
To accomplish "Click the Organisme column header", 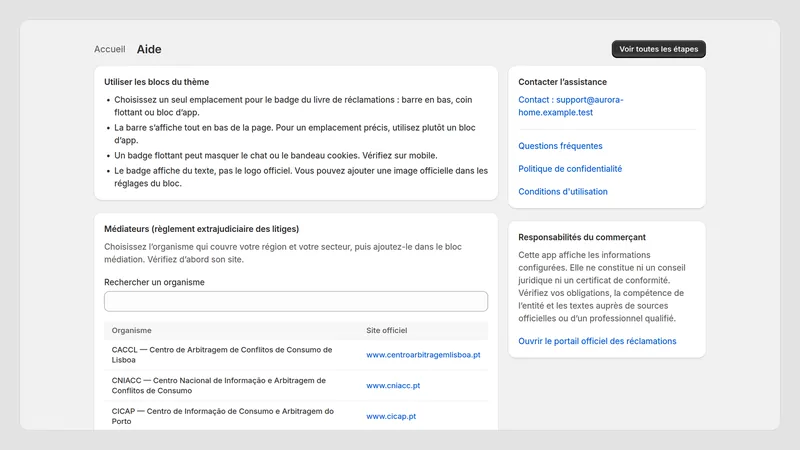I will (x=132, y=331).
